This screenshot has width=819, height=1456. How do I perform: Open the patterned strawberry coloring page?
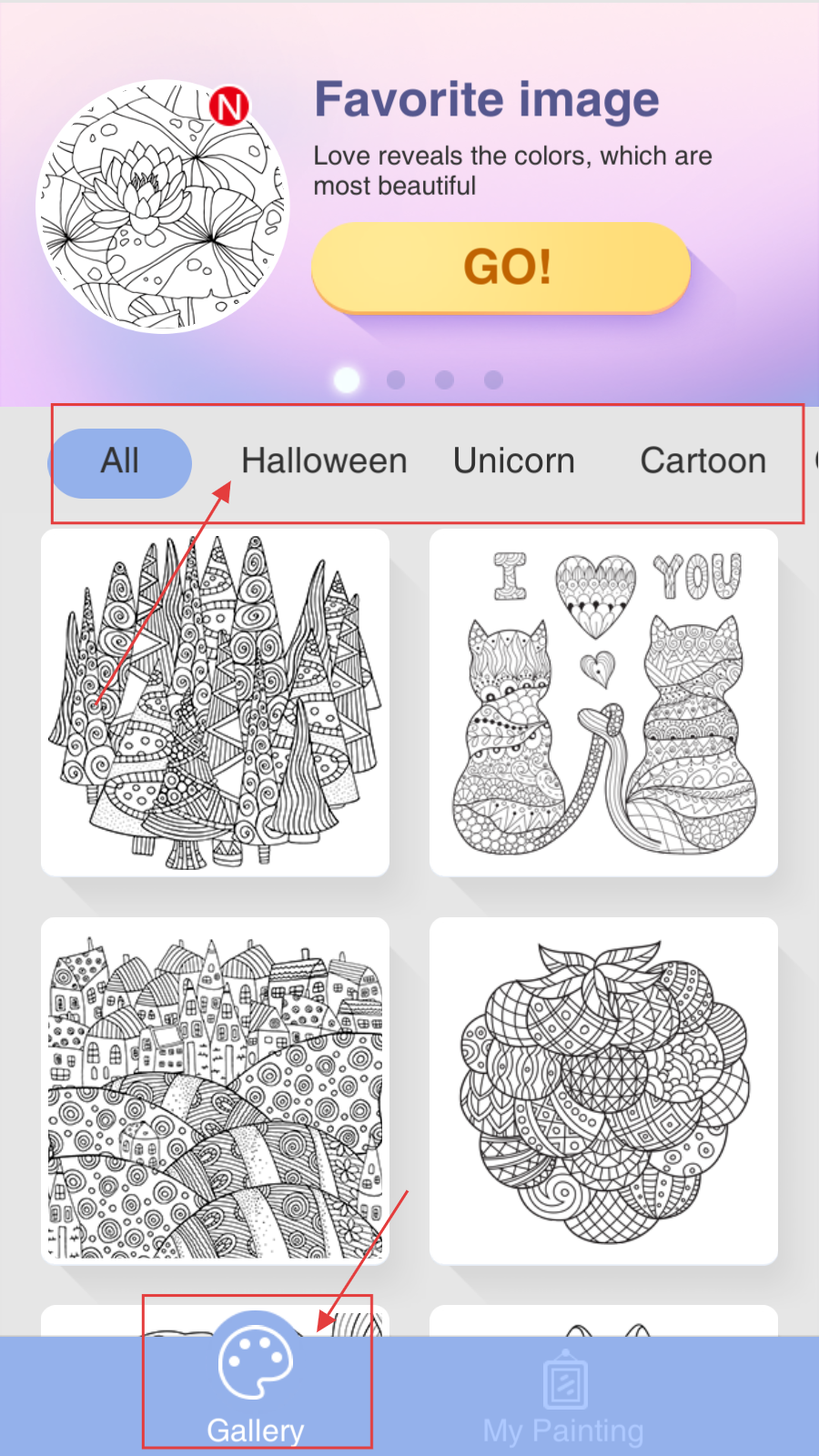pyautogui.click(x=603, y=1090)
